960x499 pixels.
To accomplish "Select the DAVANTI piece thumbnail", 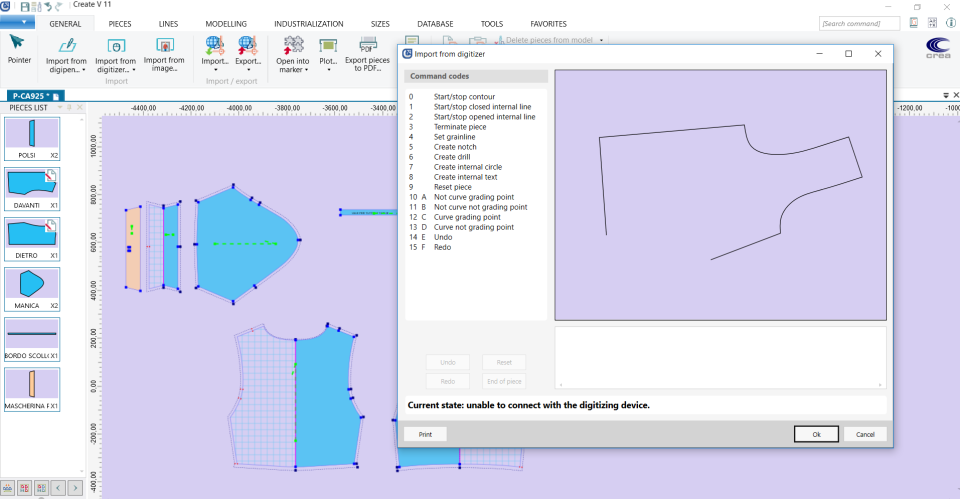I will [x=32, y=186].
